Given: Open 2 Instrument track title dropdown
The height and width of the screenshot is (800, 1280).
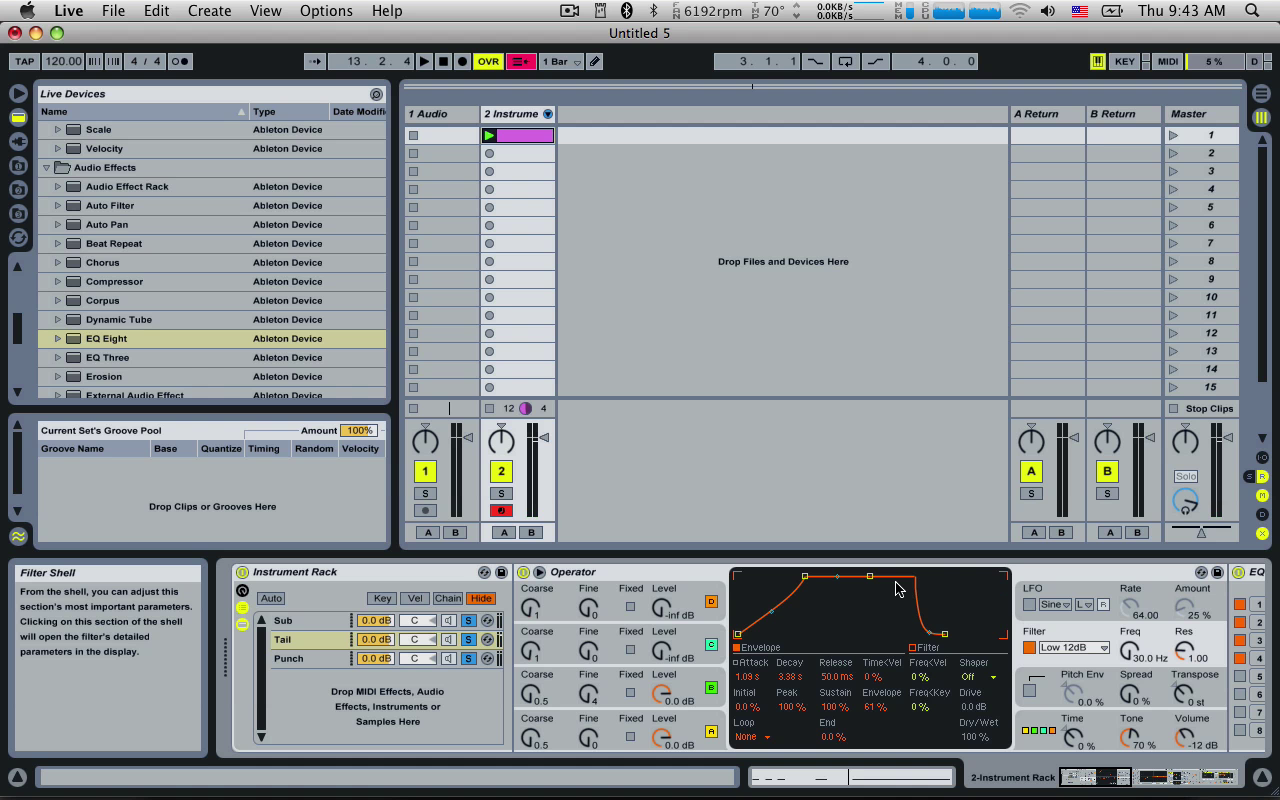Looking at the screenshot, I should click(x=547, y=114).
